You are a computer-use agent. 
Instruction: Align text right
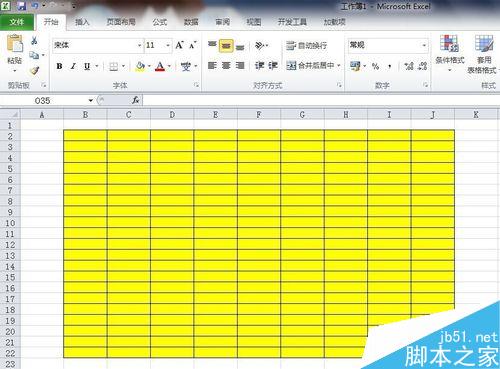point(240,66)
